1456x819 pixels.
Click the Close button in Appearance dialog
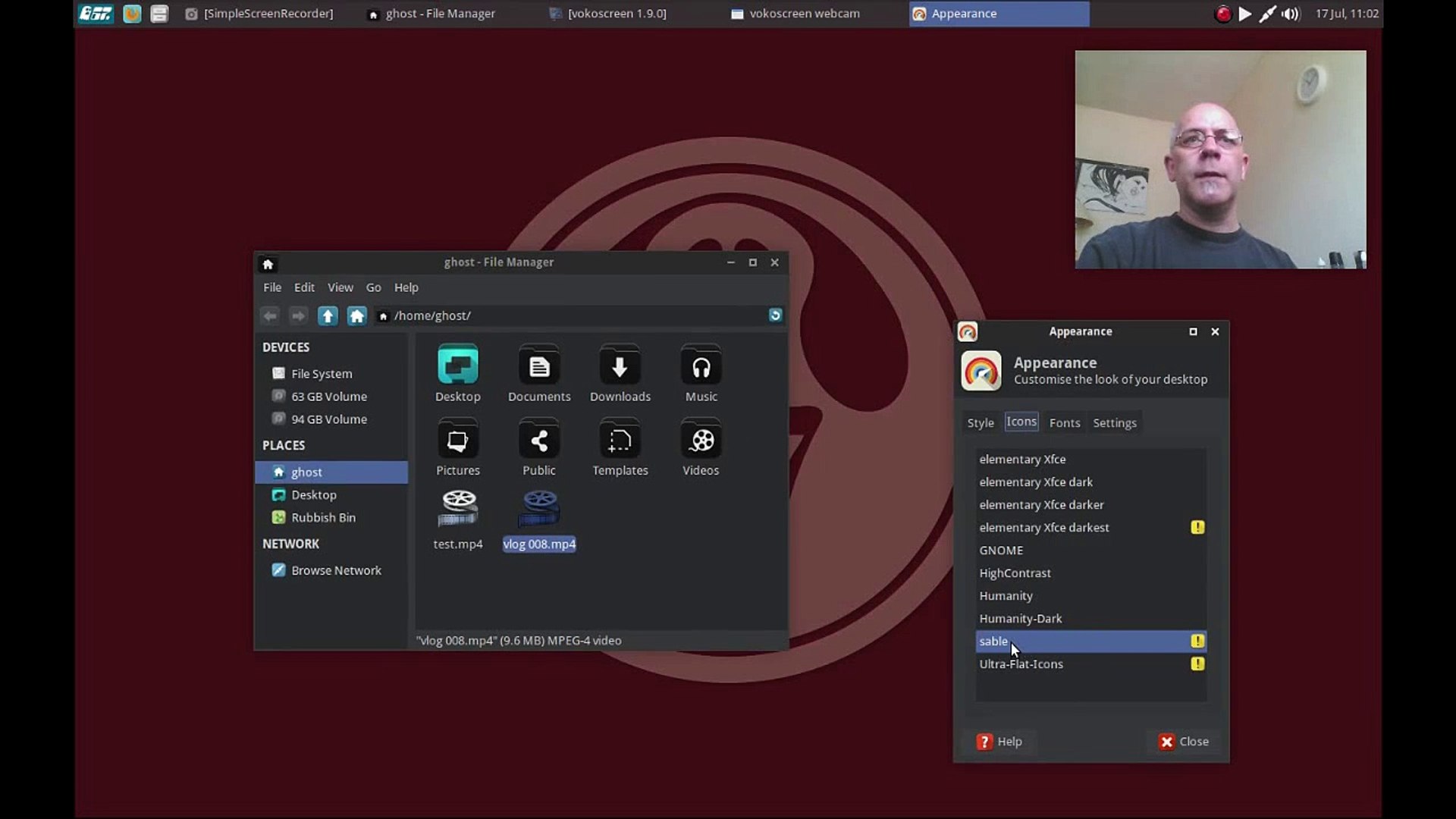(x=1184, y=742)
